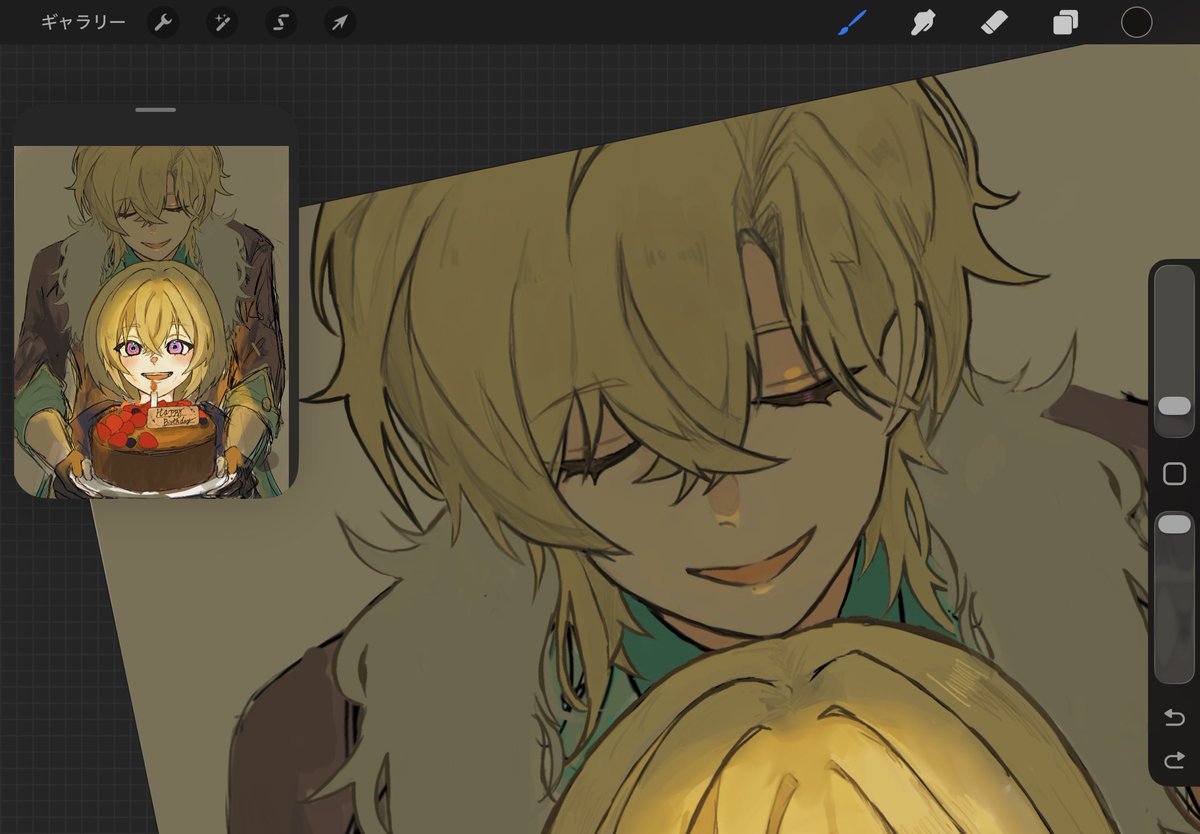
Task: Select the Eraser tool
Action: [994, 22]
